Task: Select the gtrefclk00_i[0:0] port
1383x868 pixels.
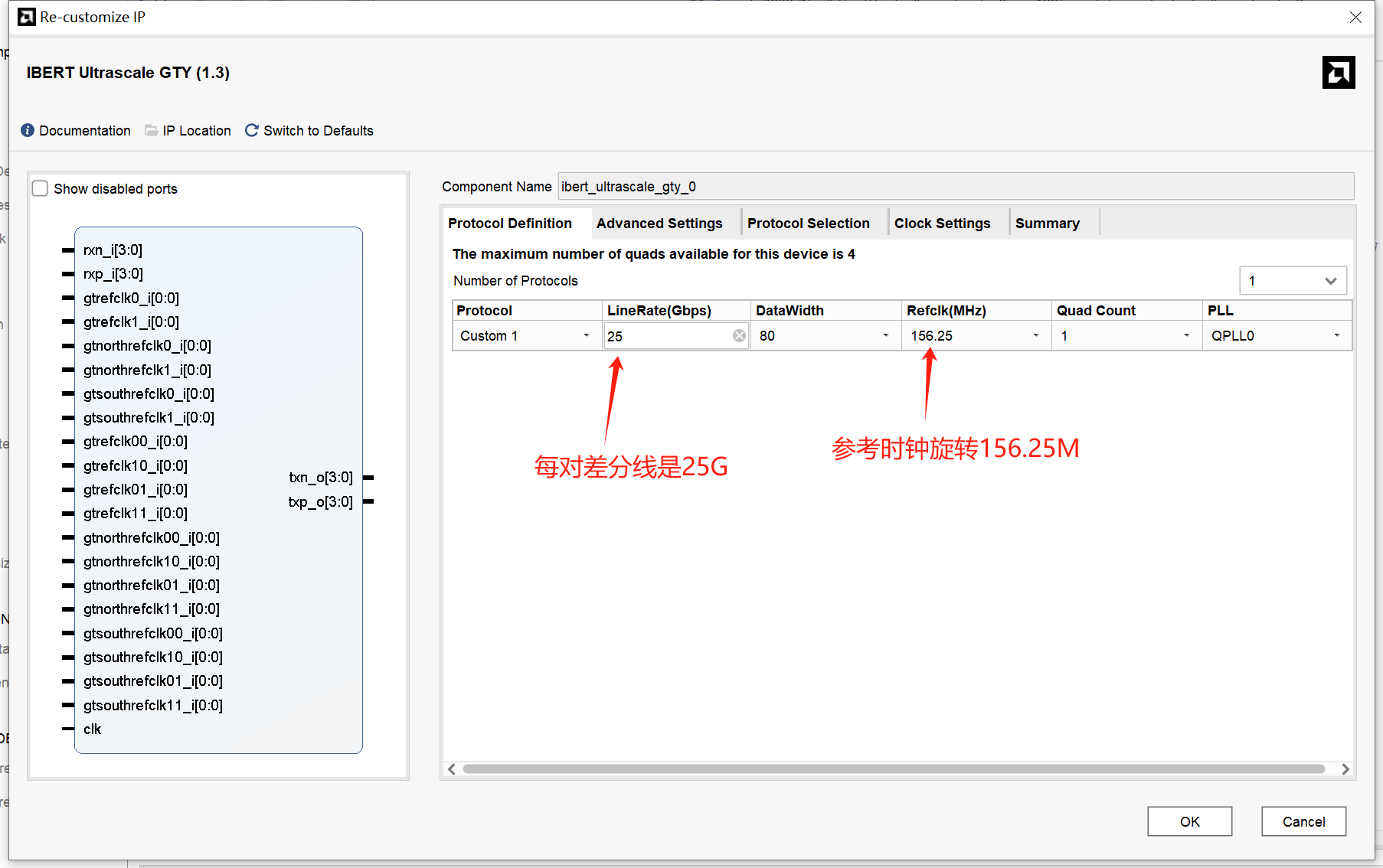Action: pos(136,441)
